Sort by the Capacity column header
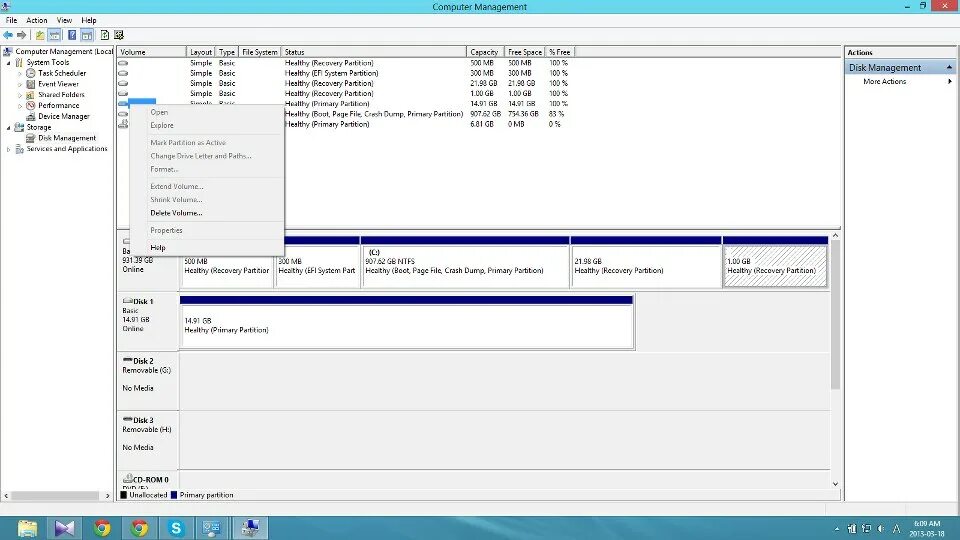Viewport: 960px width, 540px height. coord(485,52)
